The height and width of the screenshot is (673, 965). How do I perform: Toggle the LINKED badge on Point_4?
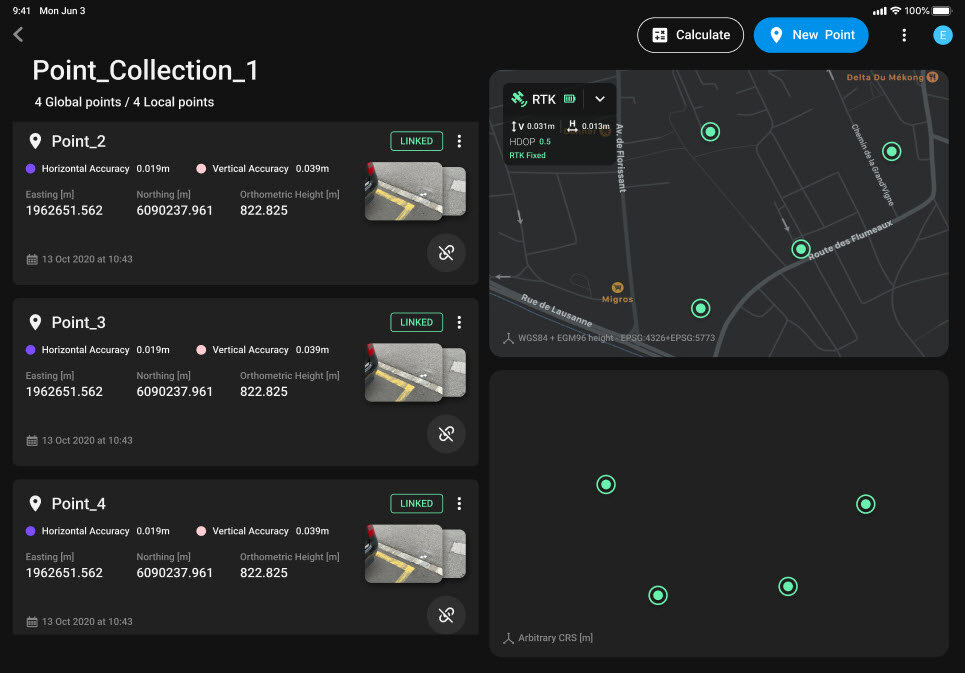click(x=416, y=503)
